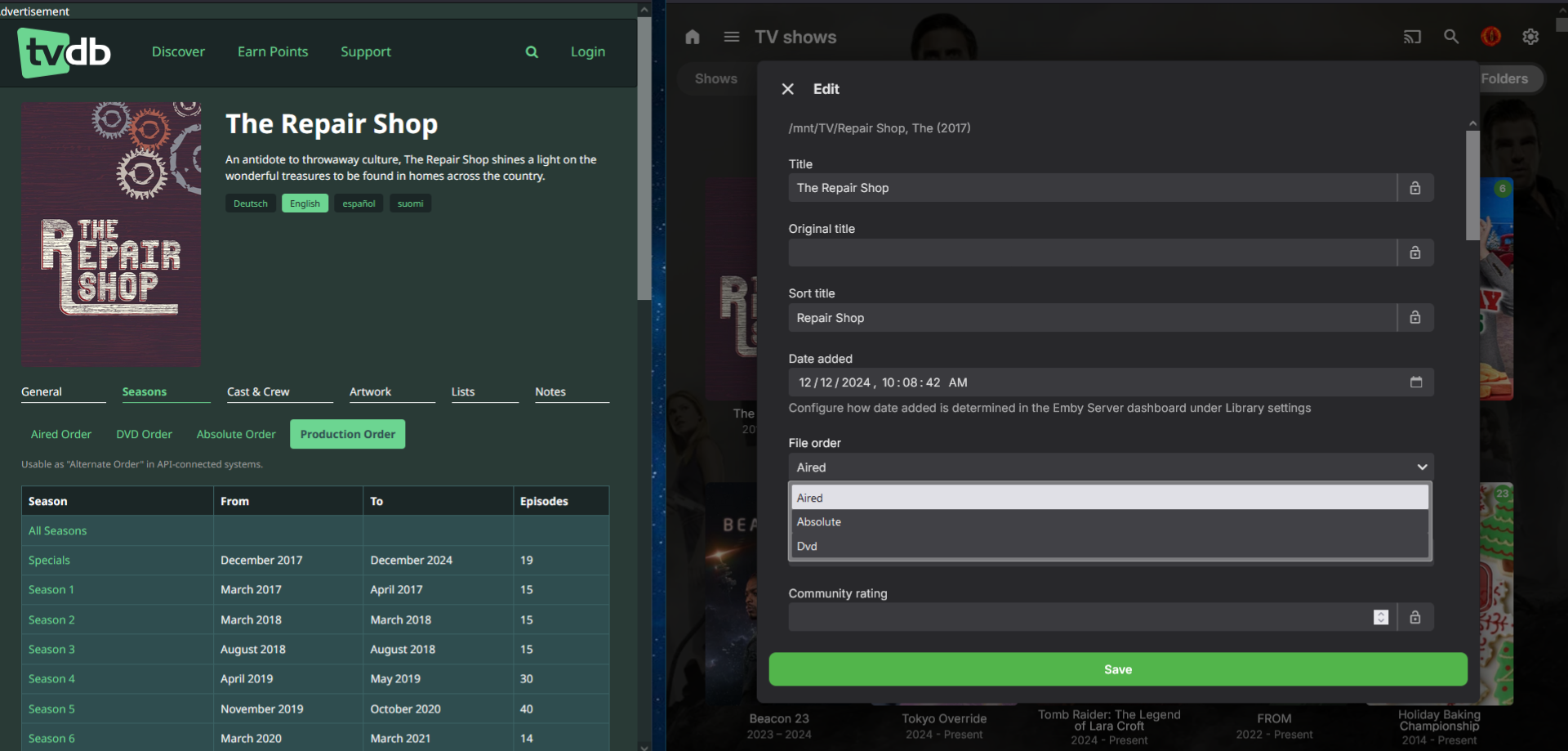This screenshot has width=1568, height=751.
Task: Open the Emby settings gear
Action: click(x=1530, y=37)
